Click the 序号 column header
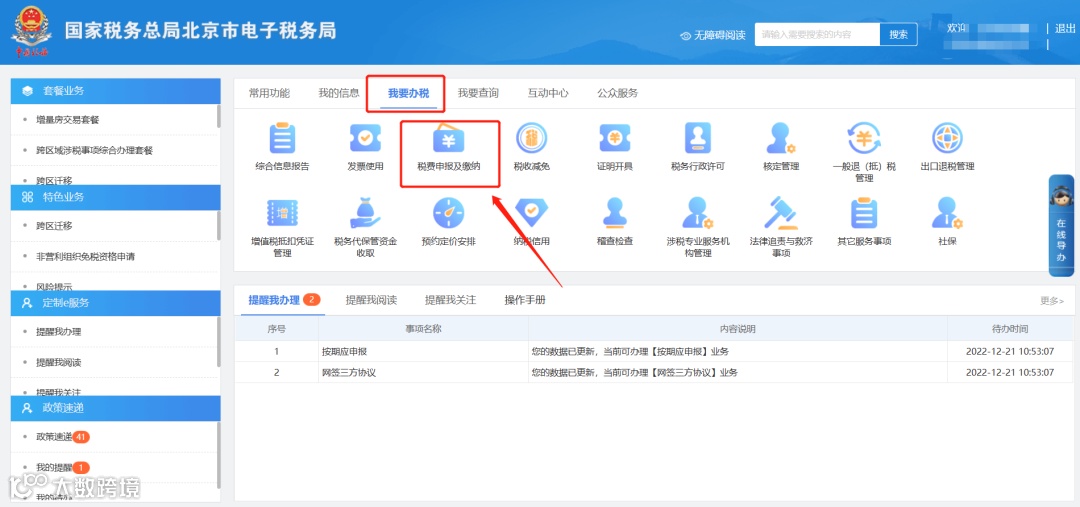 tap(276, 329)
